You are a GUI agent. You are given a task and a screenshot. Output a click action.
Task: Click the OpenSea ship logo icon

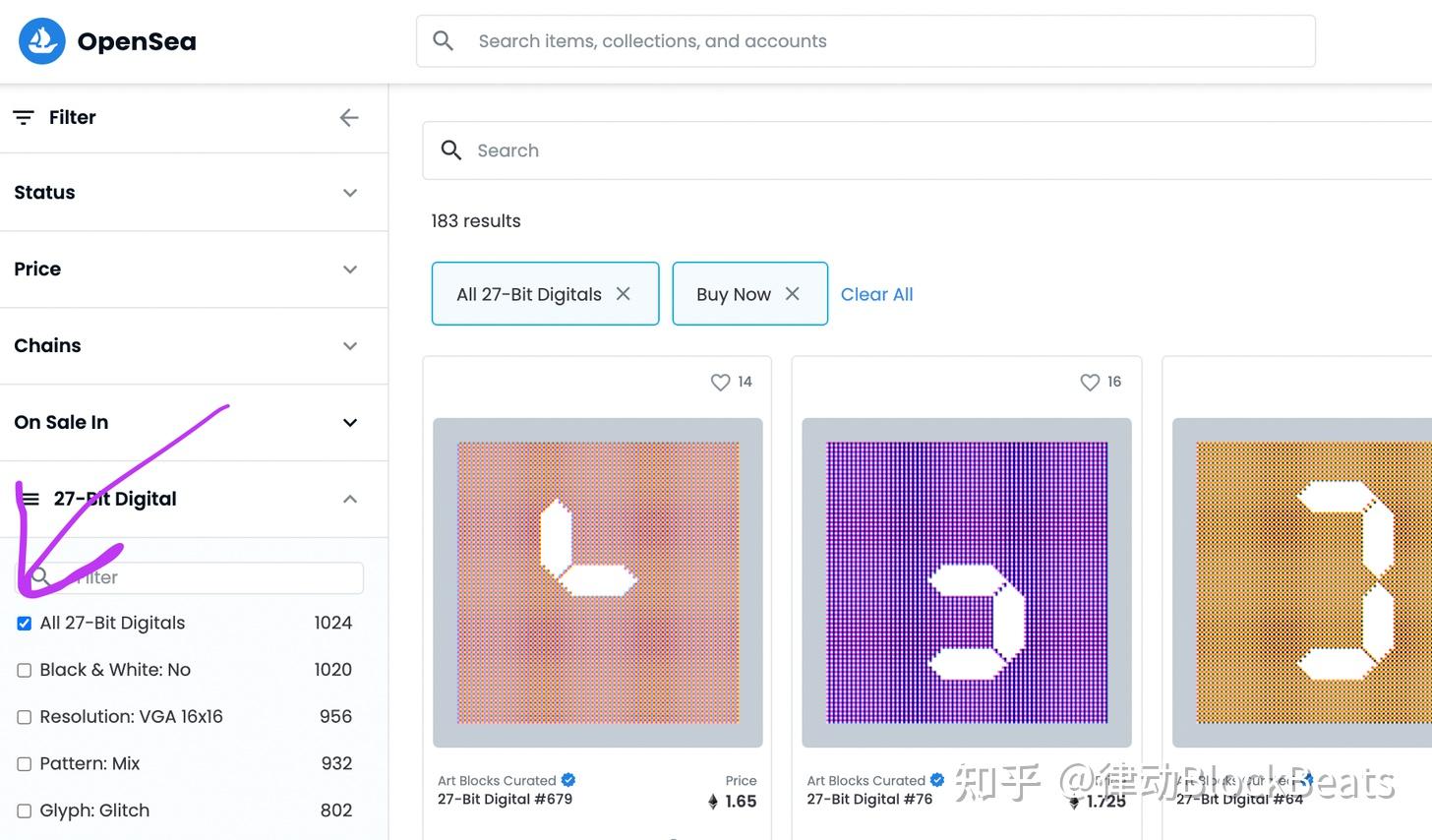point(42,41)
